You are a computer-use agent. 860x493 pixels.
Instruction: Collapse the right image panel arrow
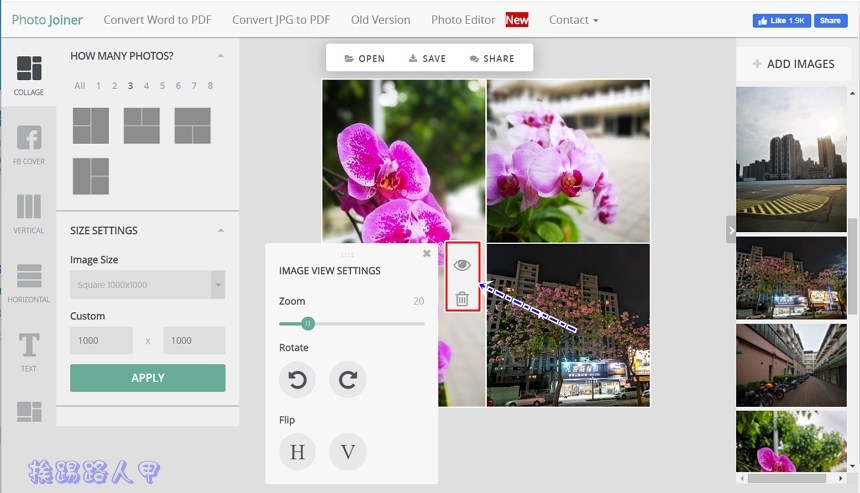click(731, 230)
